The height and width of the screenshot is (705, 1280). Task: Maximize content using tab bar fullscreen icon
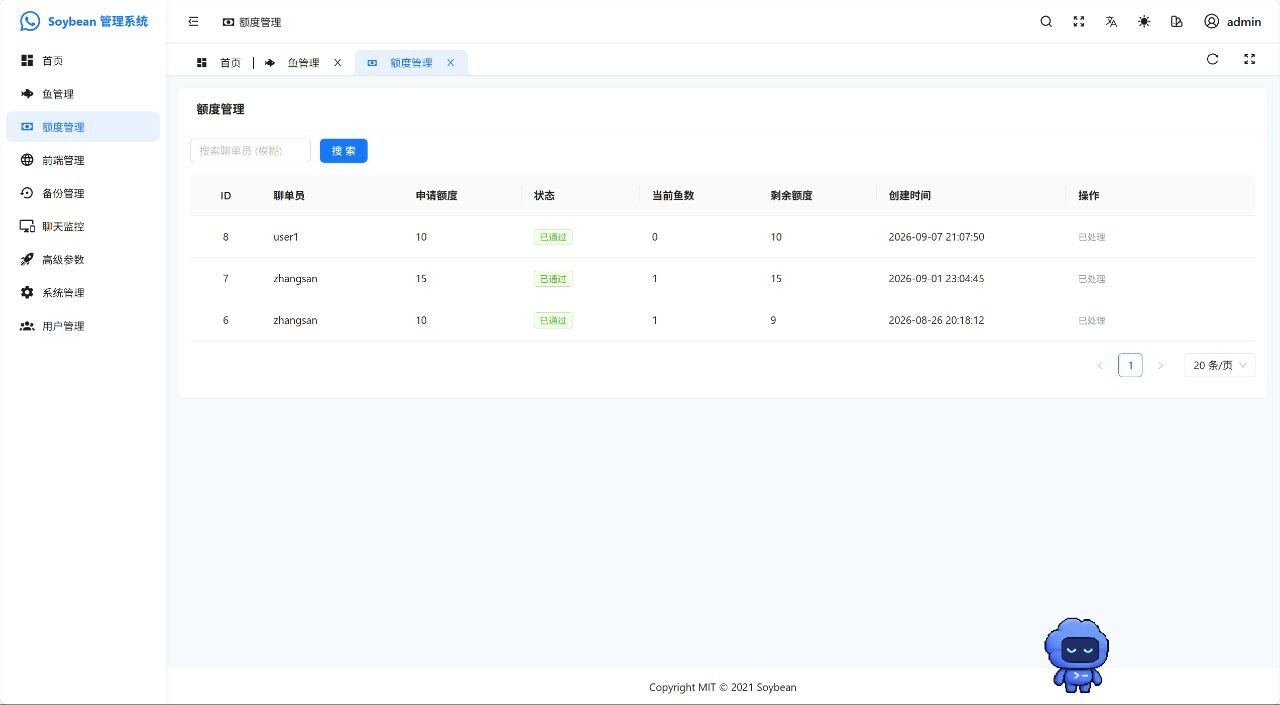pyautogui.click(x=1249, y=59)
